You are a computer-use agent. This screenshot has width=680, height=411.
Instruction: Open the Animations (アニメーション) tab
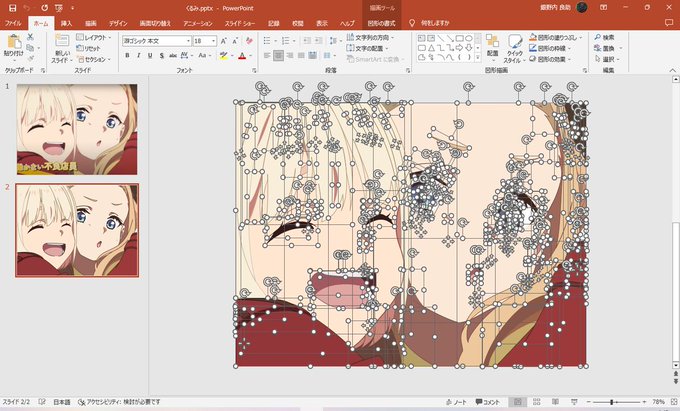point(198,23)
